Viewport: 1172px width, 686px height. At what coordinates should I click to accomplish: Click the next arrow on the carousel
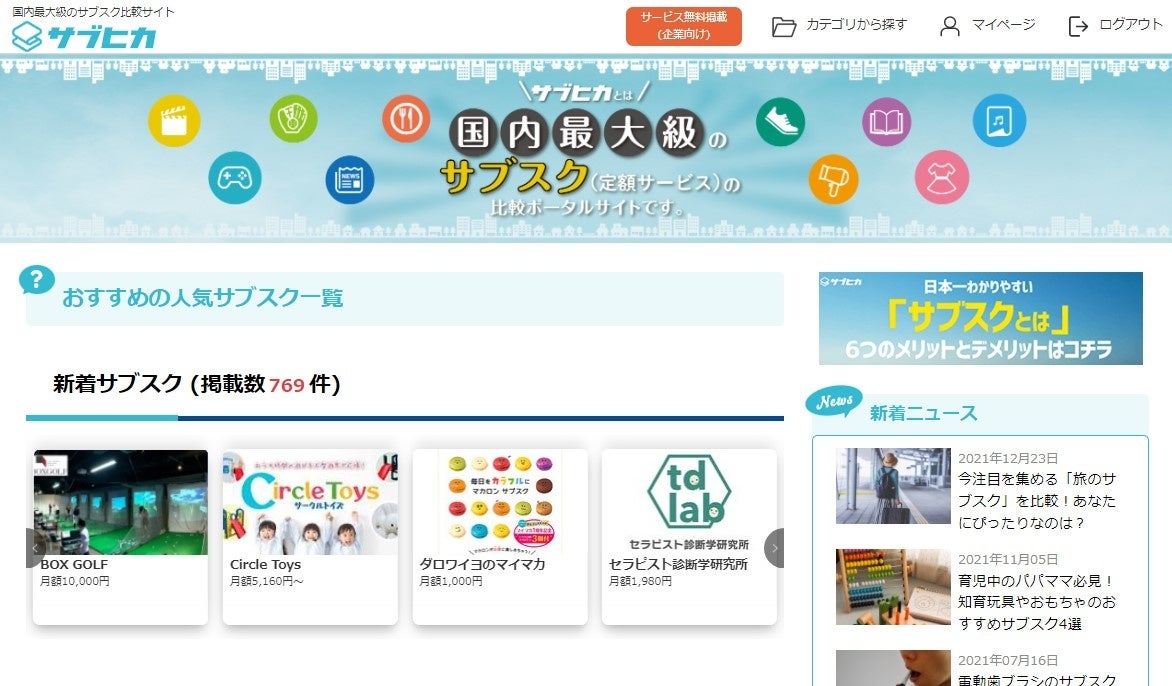[774, 548]
